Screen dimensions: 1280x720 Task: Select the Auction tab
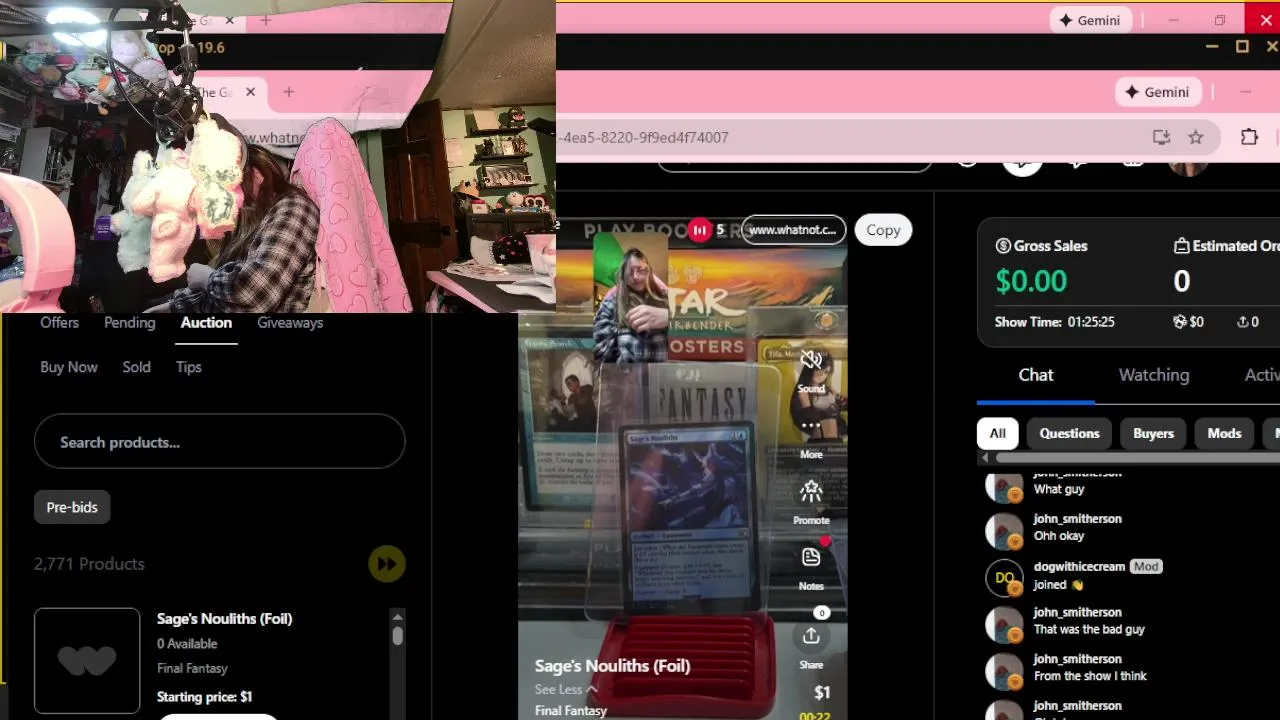[x=206, y=322]
